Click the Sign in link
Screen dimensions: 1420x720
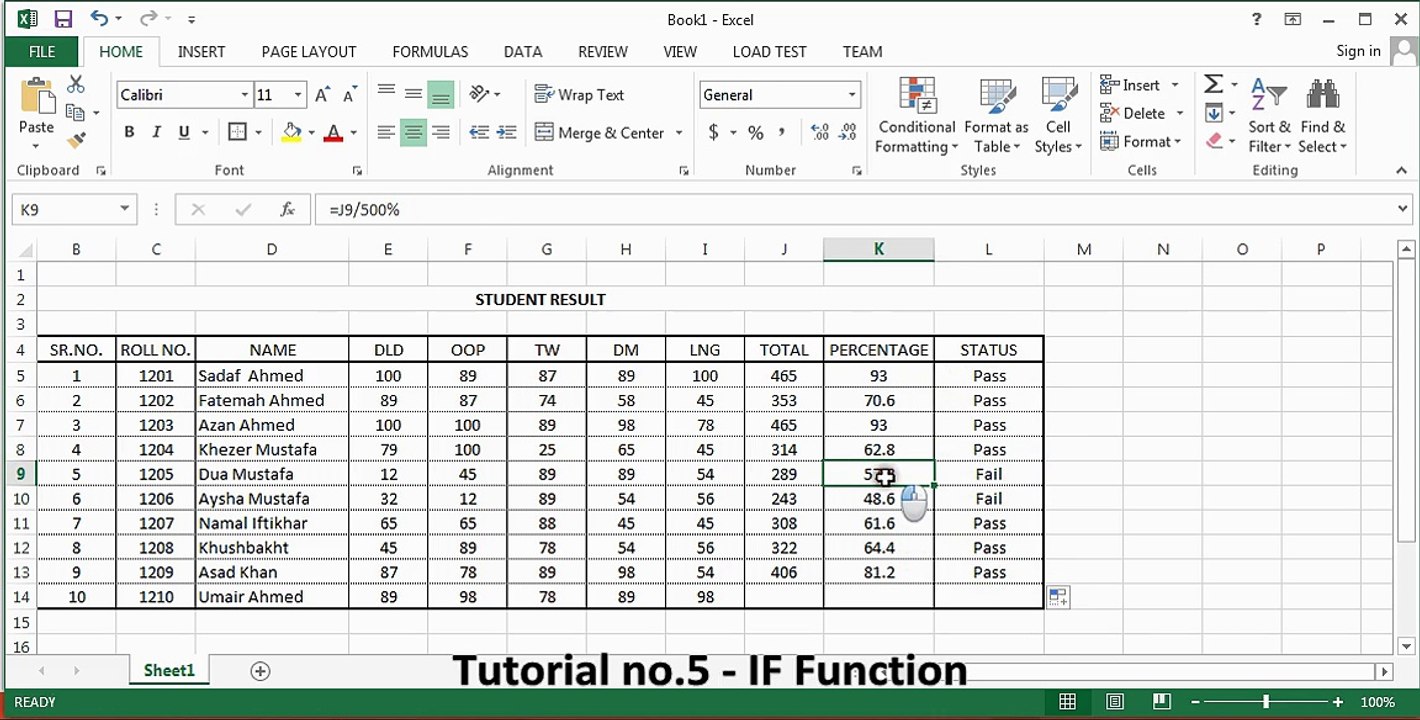[1358, 51]
